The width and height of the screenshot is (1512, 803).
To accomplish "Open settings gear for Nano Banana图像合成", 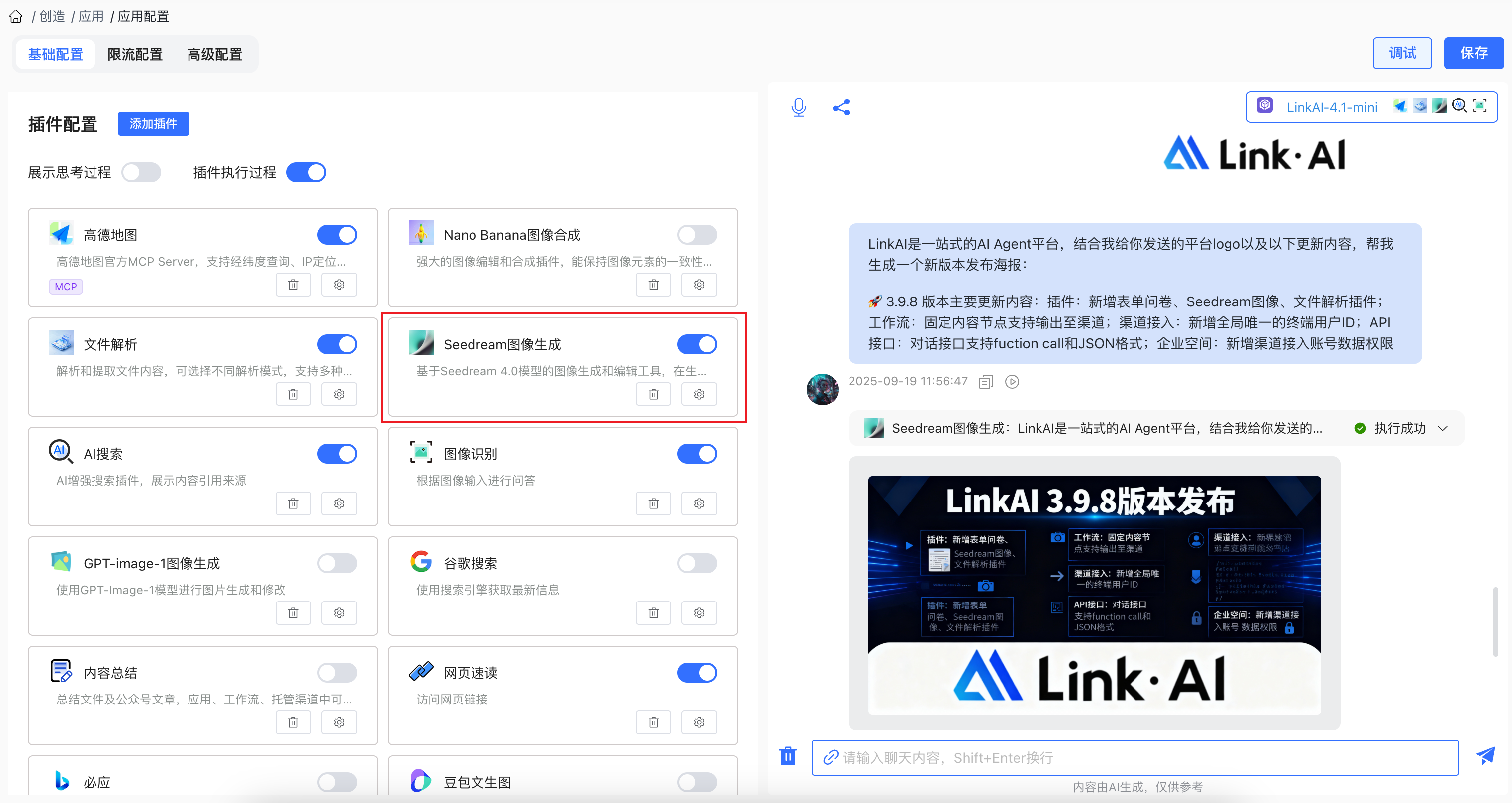I will [x=699, y=285].
